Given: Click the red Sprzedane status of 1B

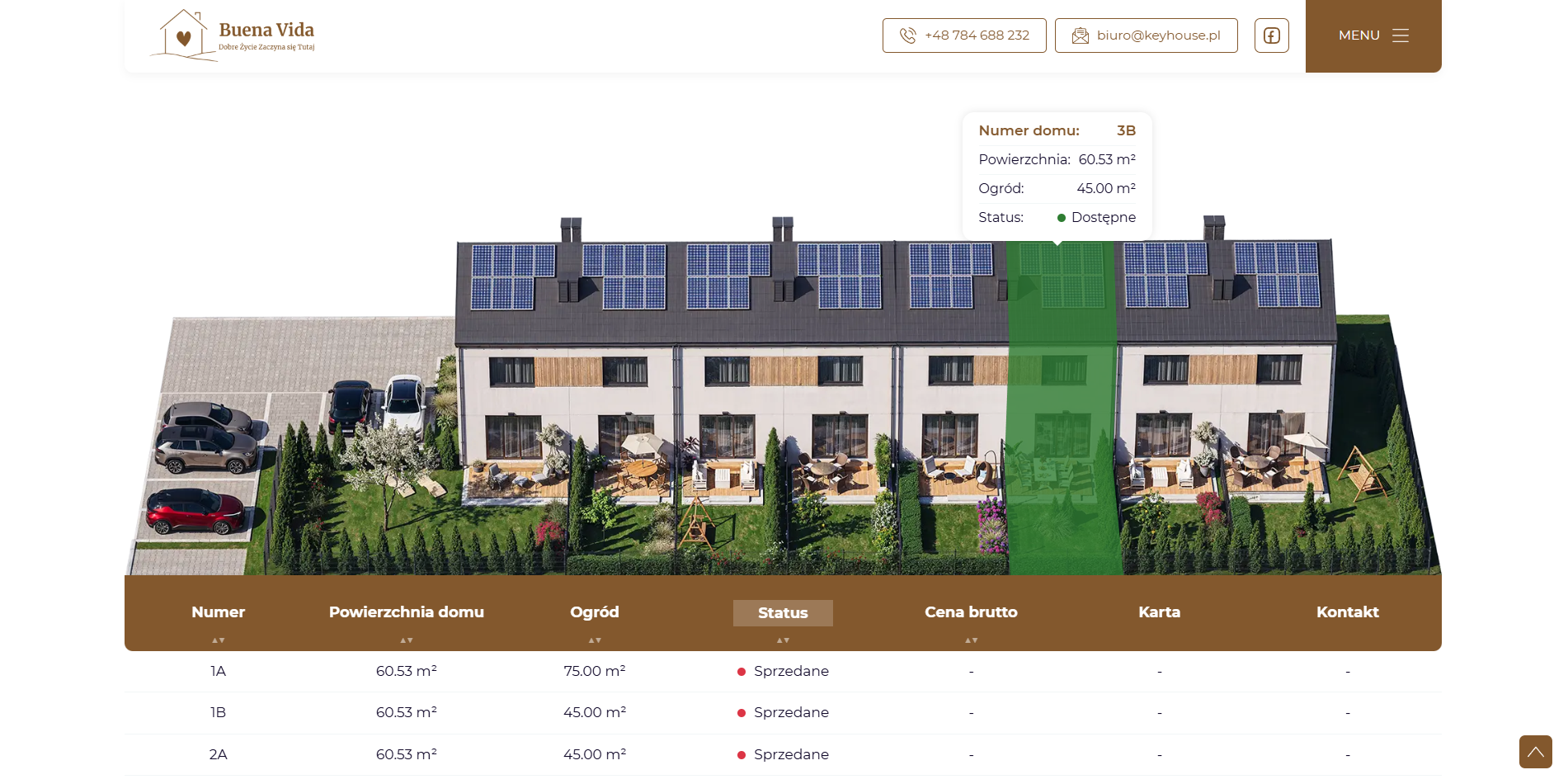Looking at the screenshot, I should pos(783,713).
